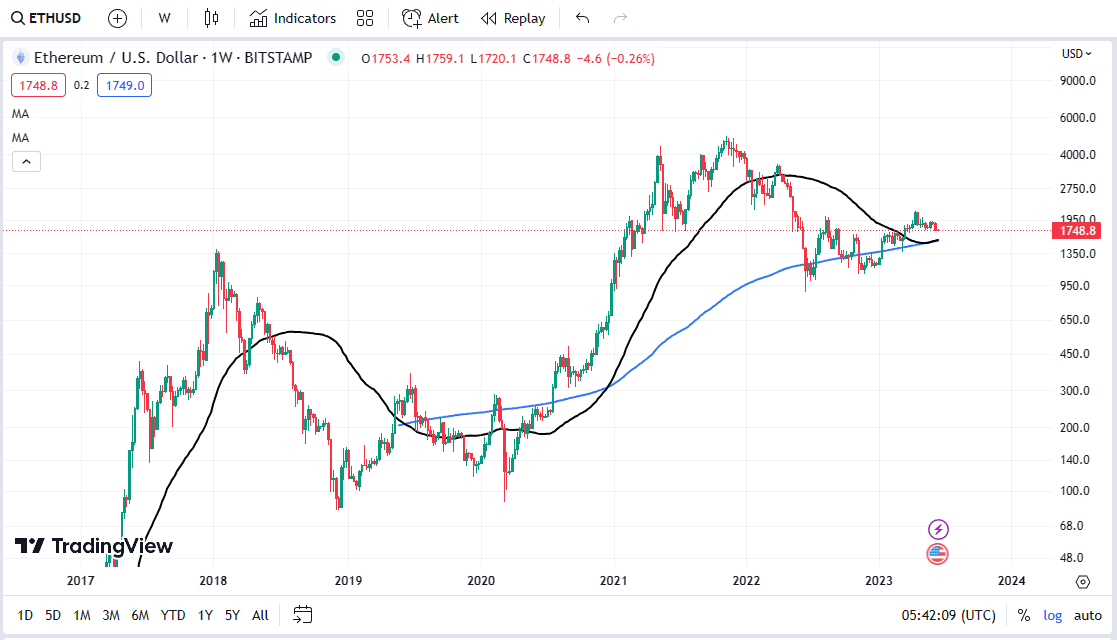Click the 05:42:09 (UTC) timezone clock
The height and width of the screenshot is (640, 1117).
(948, 615)
